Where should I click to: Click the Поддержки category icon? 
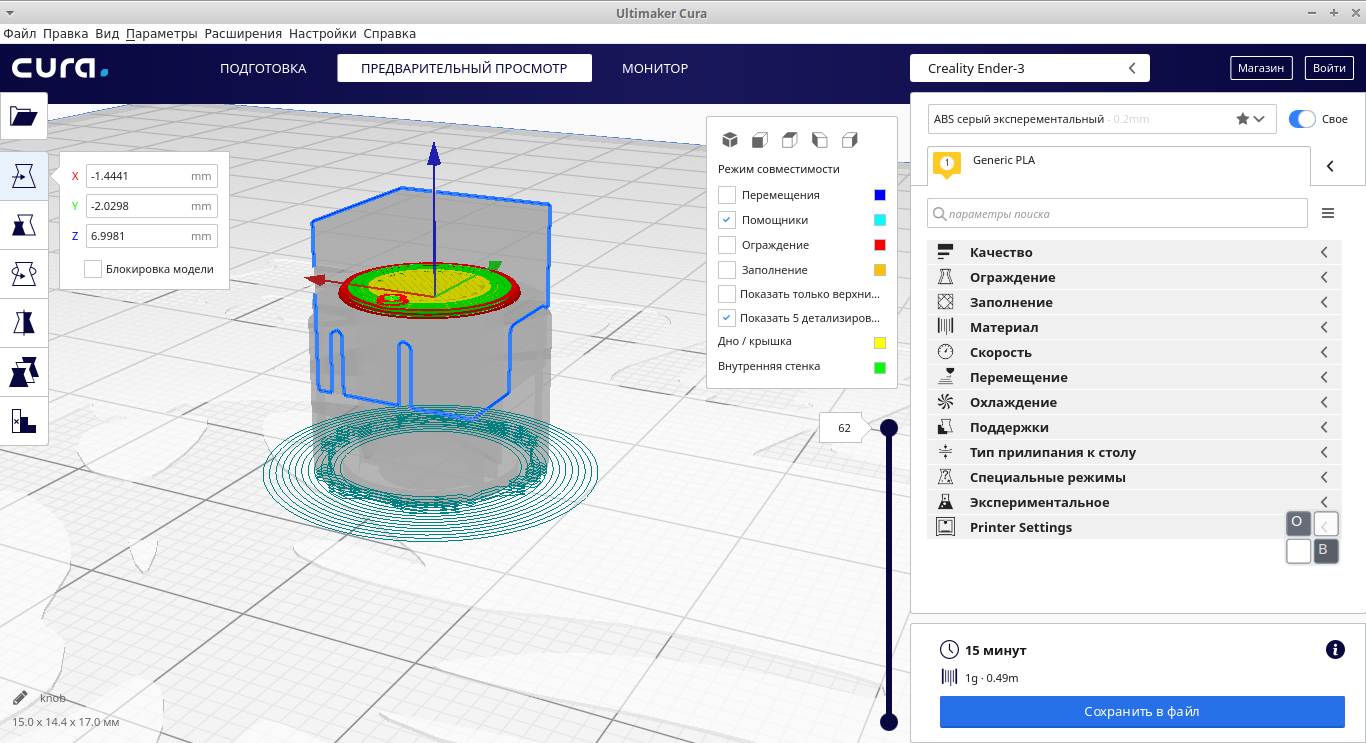pos(945,427)
